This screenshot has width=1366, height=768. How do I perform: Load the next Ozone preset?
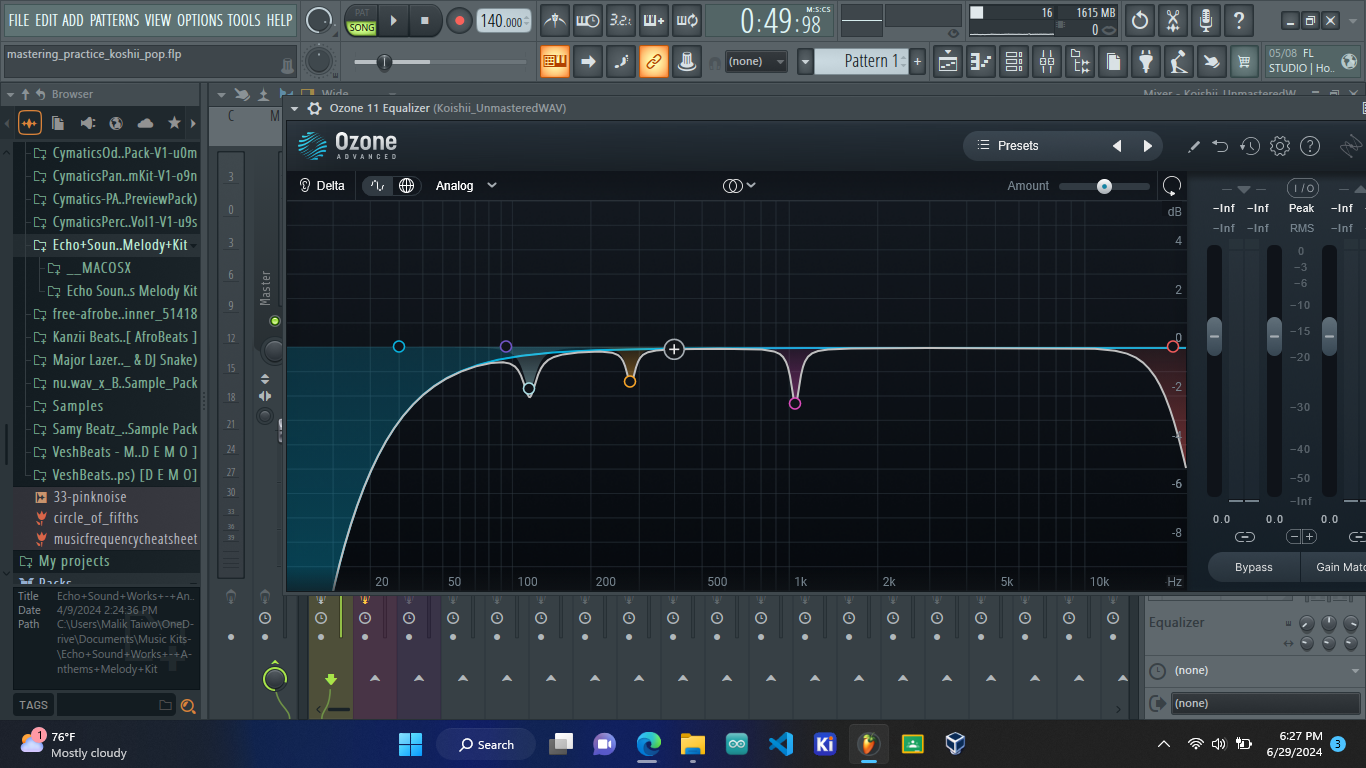pos(1148,146)
